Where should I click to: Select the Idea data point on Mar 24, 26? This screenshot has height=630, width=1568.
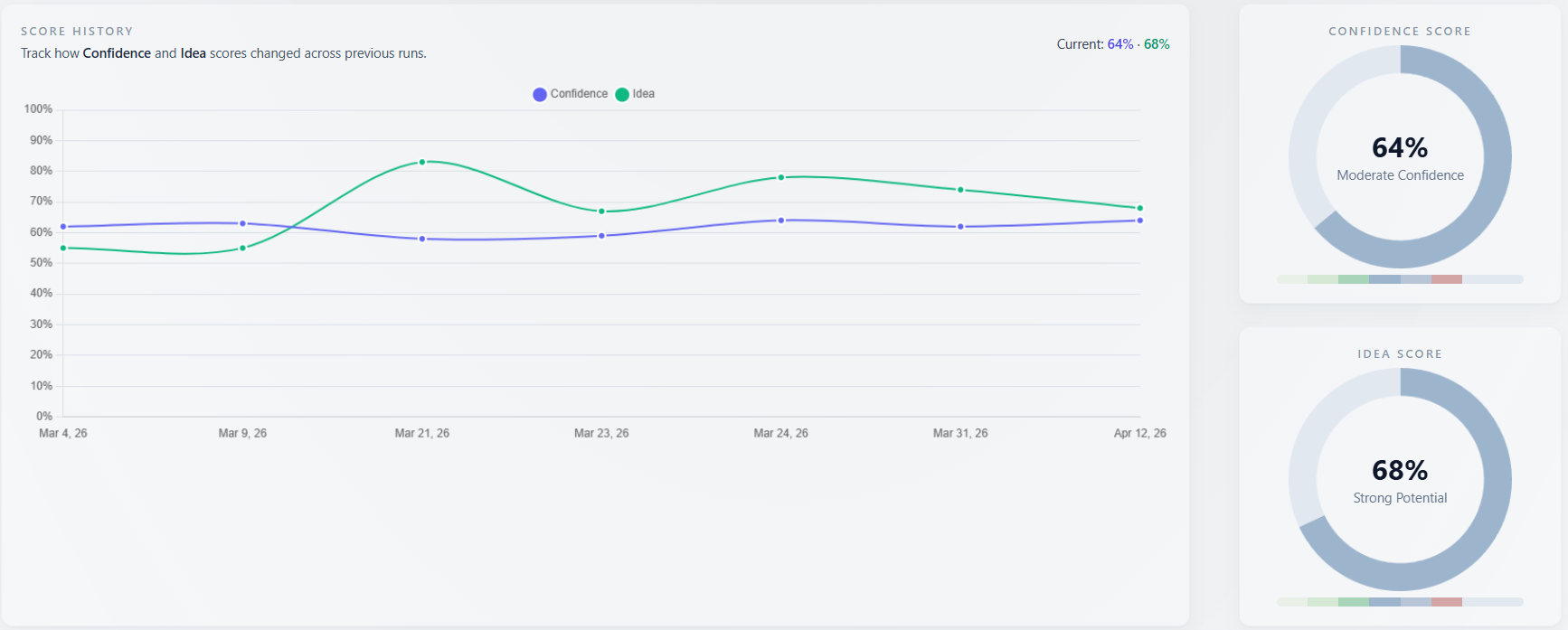(x=781, y=177)
